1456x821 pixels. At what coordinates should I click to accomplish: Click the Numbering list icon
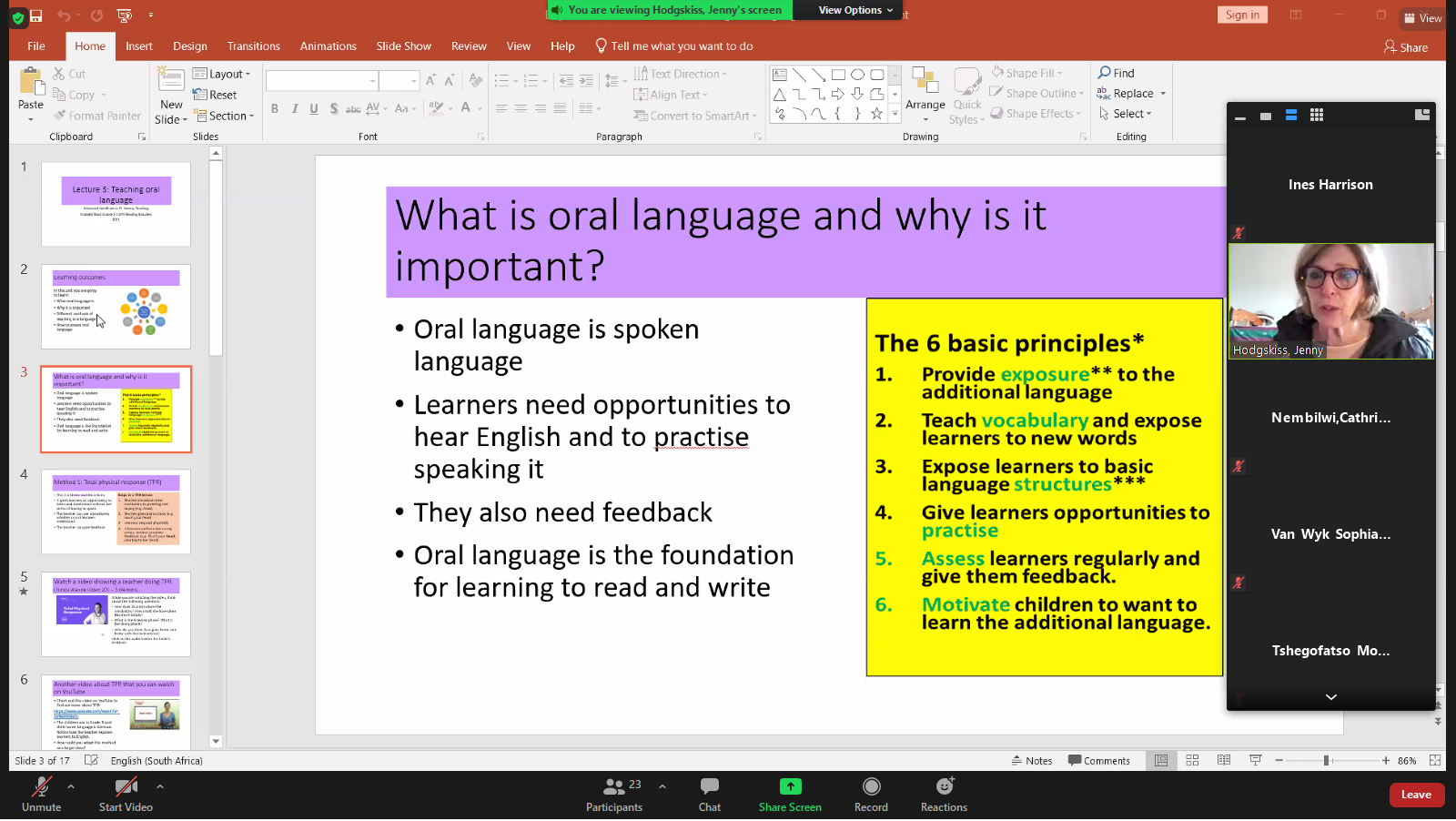pos(531,81)
